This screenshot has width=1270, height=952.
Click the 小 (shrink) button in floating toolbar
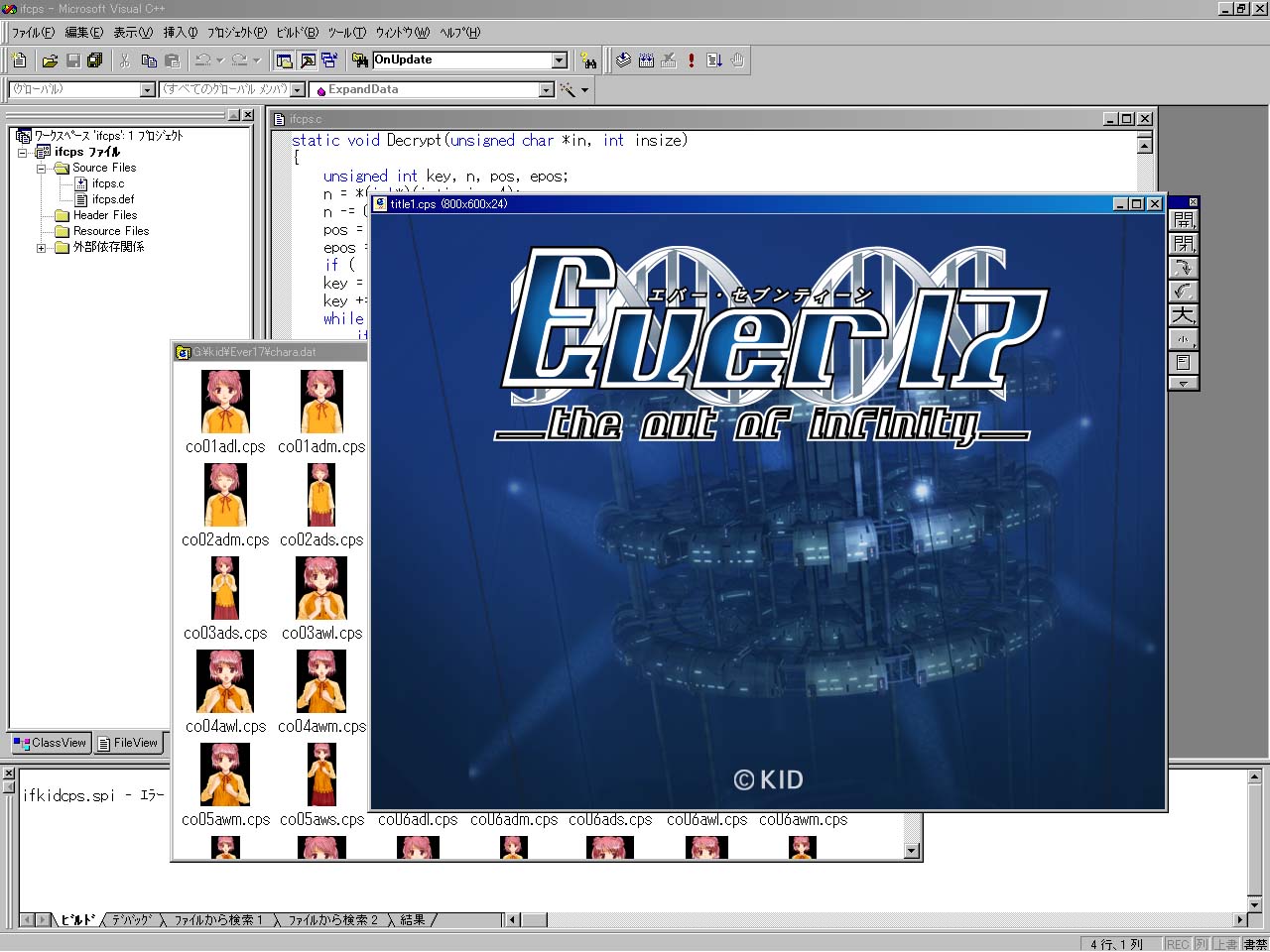coord(1184,339)
